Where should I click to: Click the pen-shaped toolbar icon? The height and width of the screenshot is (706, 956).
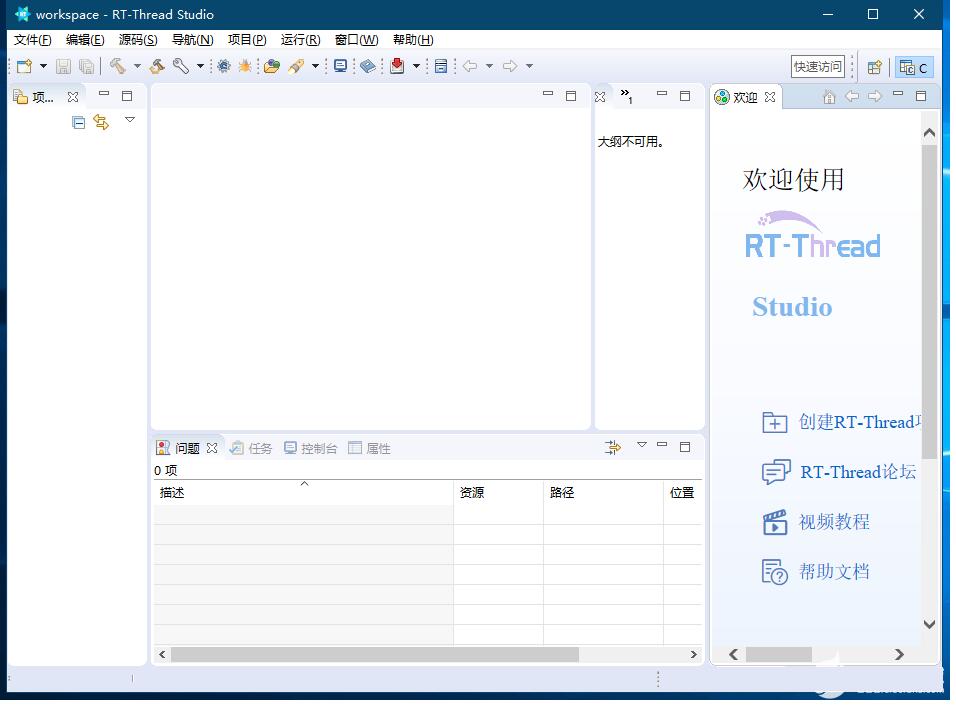click(296, 66)
